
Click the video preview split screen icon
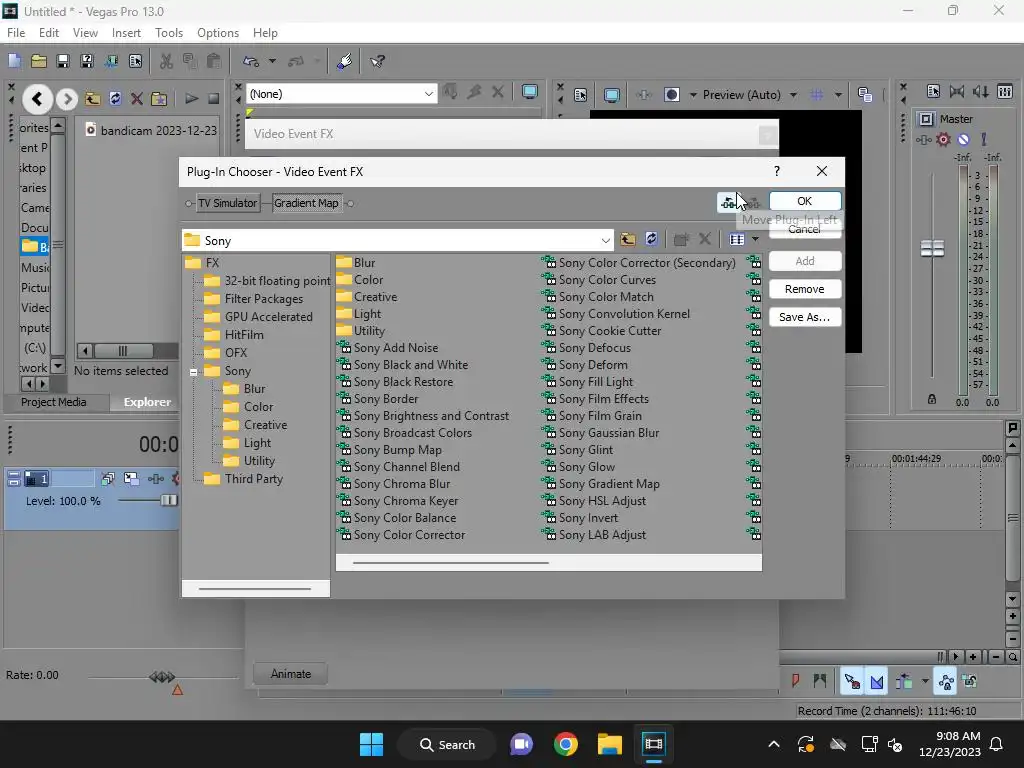[x=671, y=95]
